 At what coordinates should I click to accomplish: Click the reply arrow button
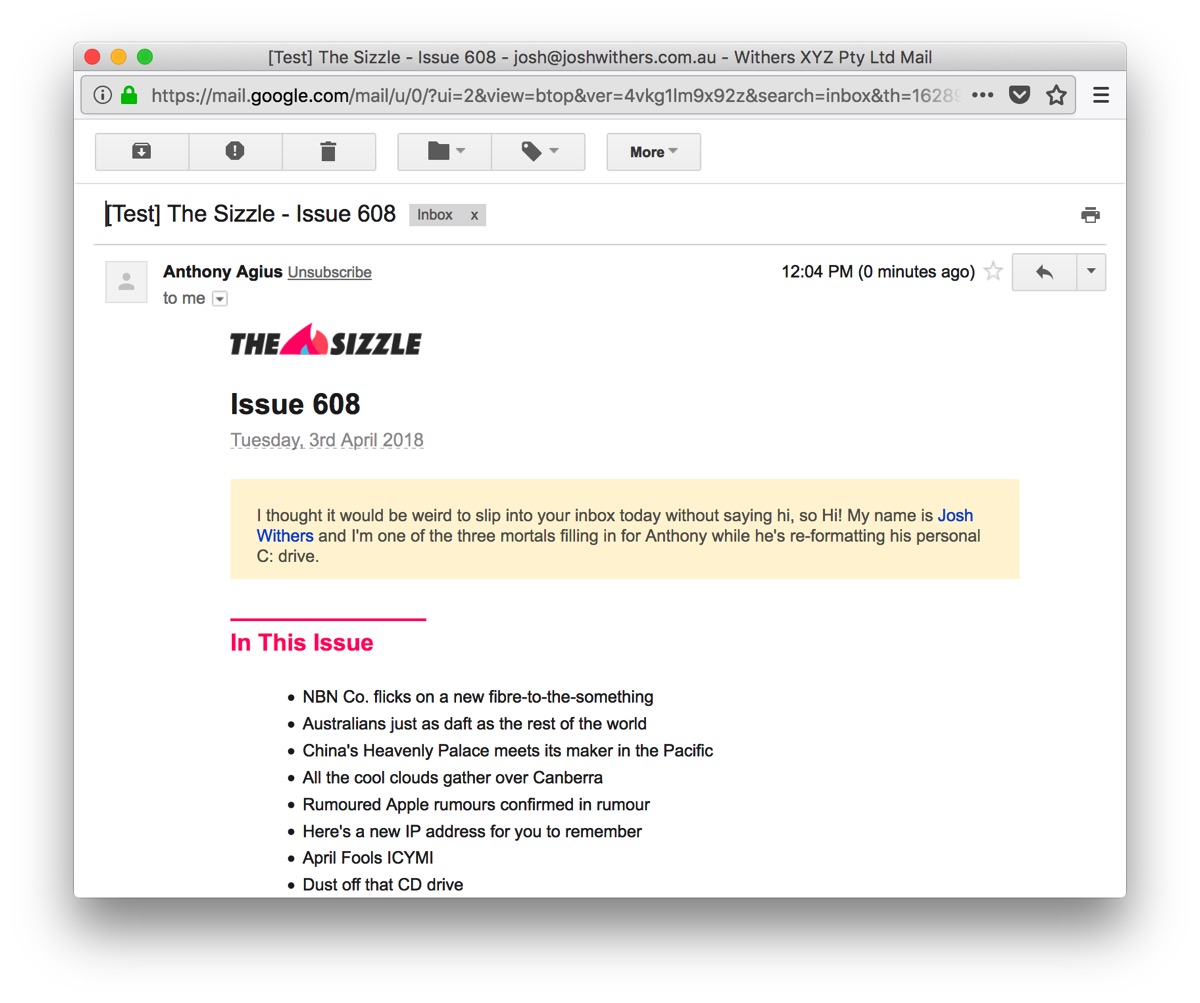coord(1044,272)
